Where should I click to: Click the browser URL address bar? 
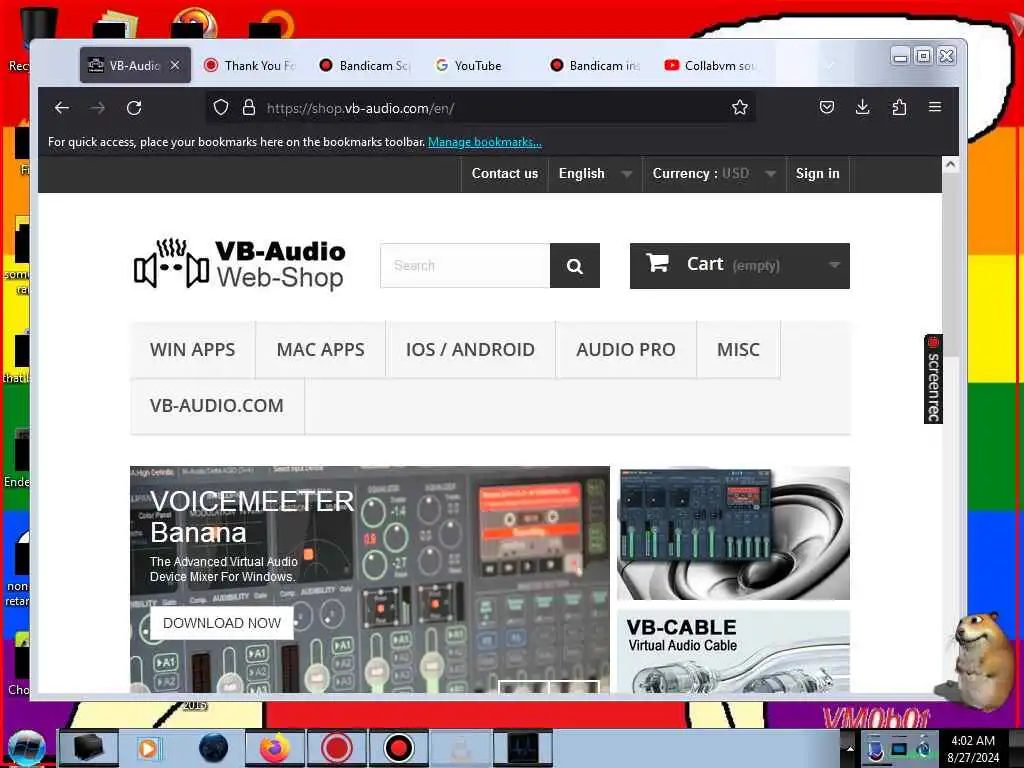[481, 108]
